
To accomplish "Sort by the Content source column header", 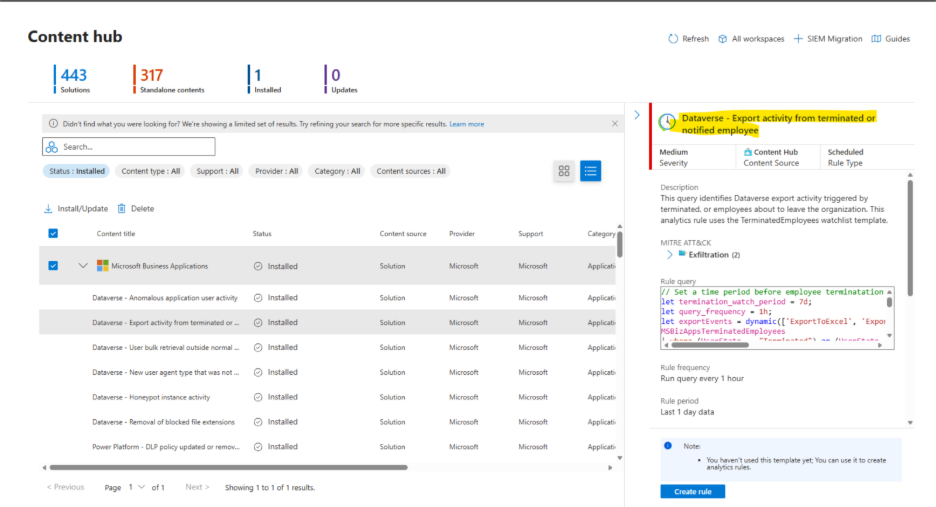I will [x=403, y=234].
